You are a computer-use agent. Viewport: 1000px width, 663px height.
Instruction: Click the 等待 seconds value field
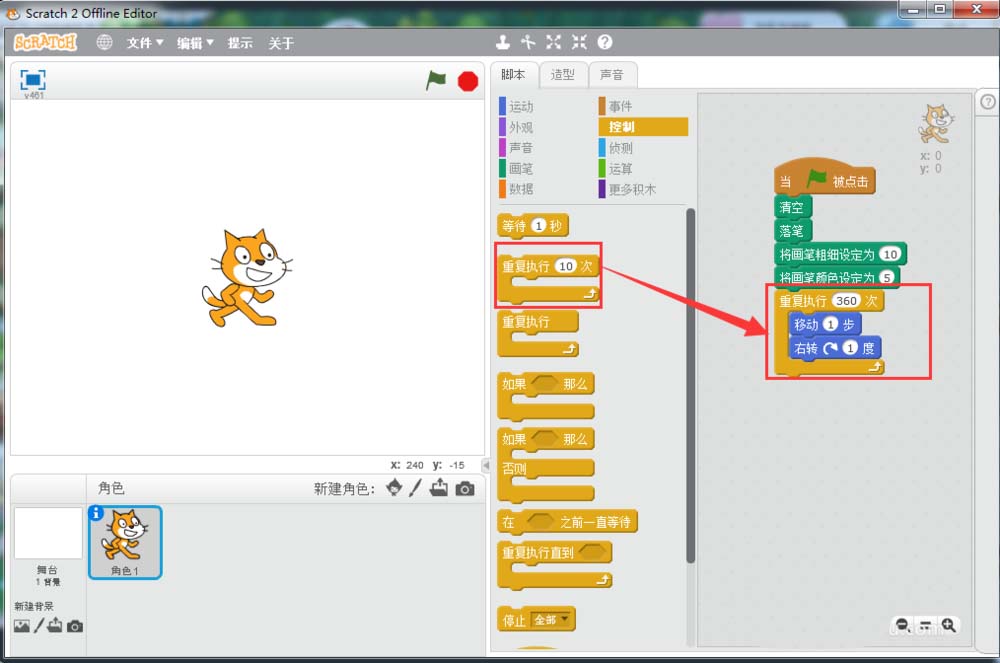[x=539, y=226]
